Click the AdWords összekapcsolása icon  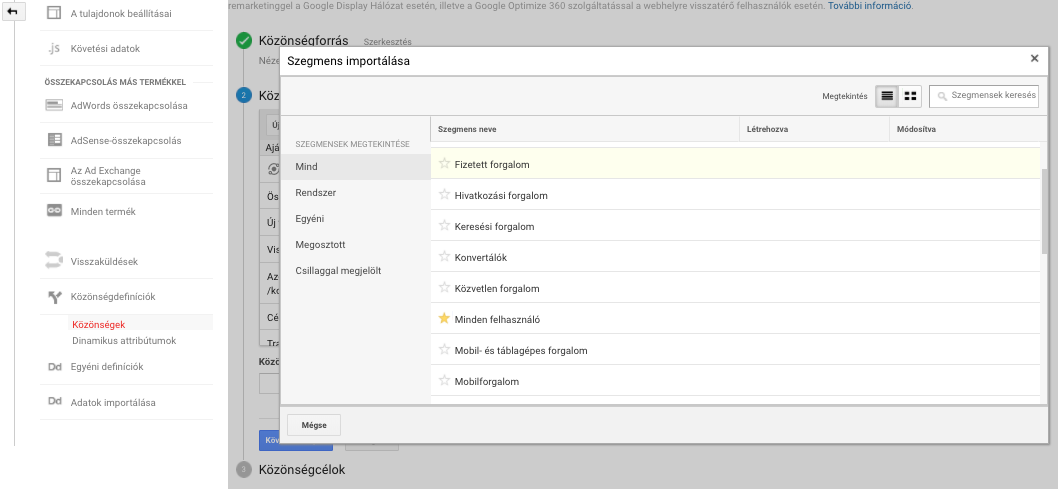(54, 105)
